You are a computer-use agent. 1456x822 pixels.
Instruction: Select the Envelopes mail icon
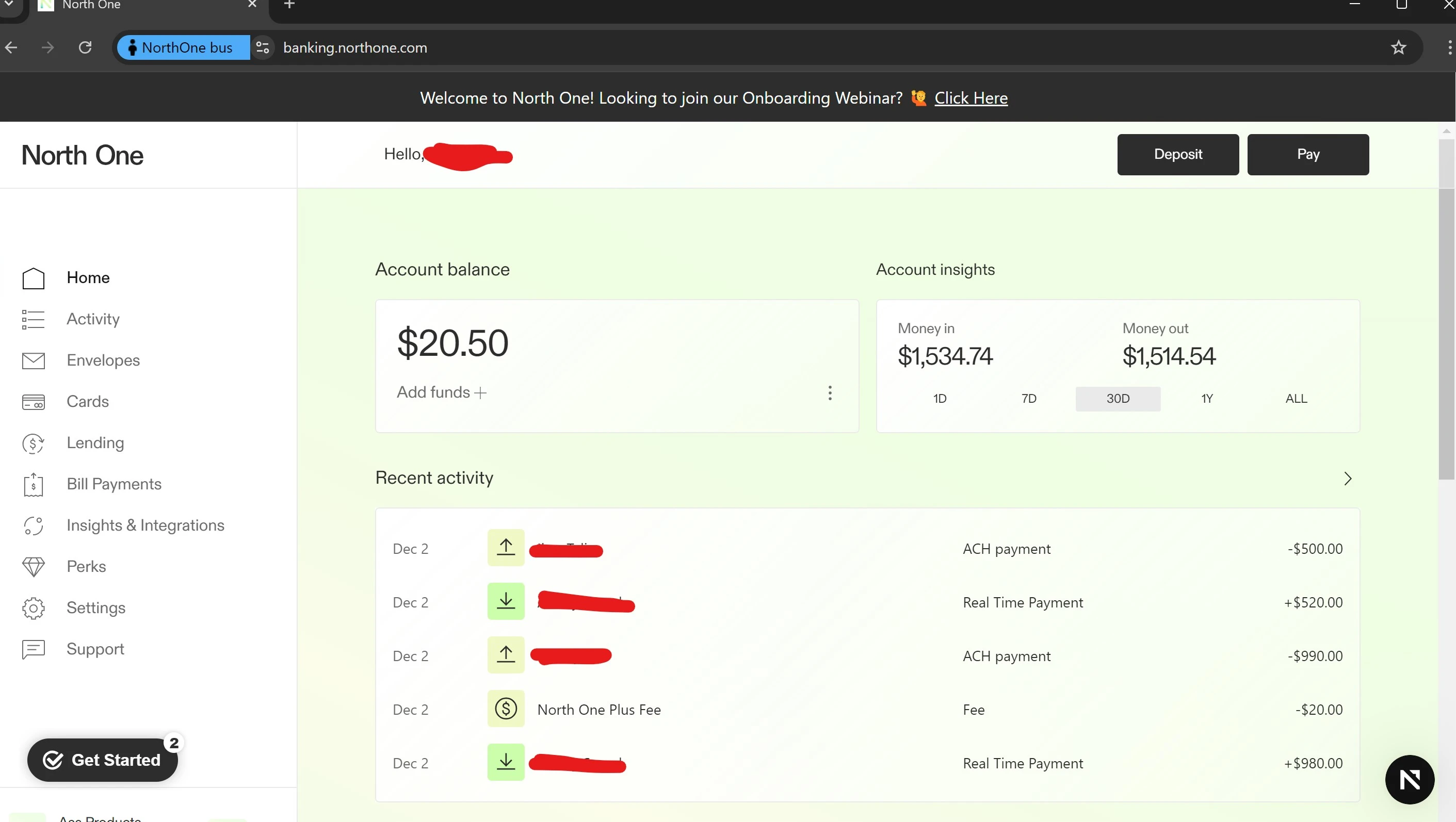coord(34,360)
